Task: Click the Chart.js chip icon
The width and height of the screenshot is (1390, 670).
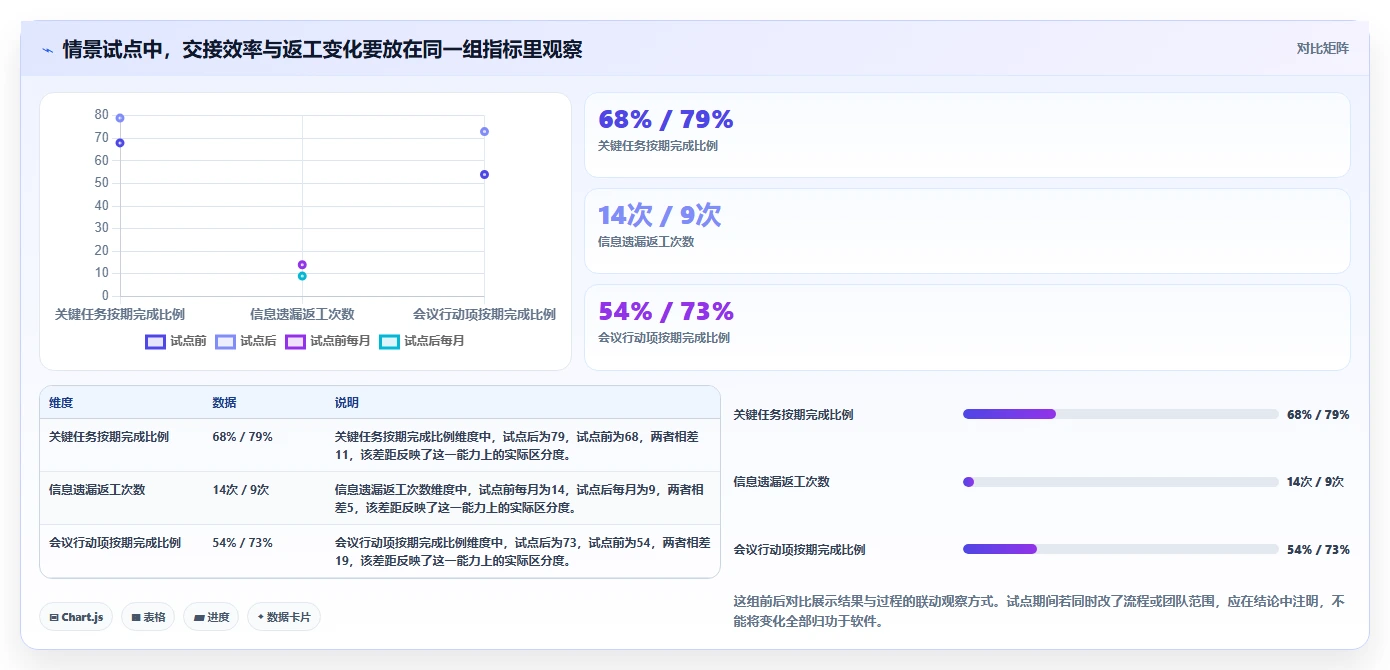Action: (x=54, y=618)
